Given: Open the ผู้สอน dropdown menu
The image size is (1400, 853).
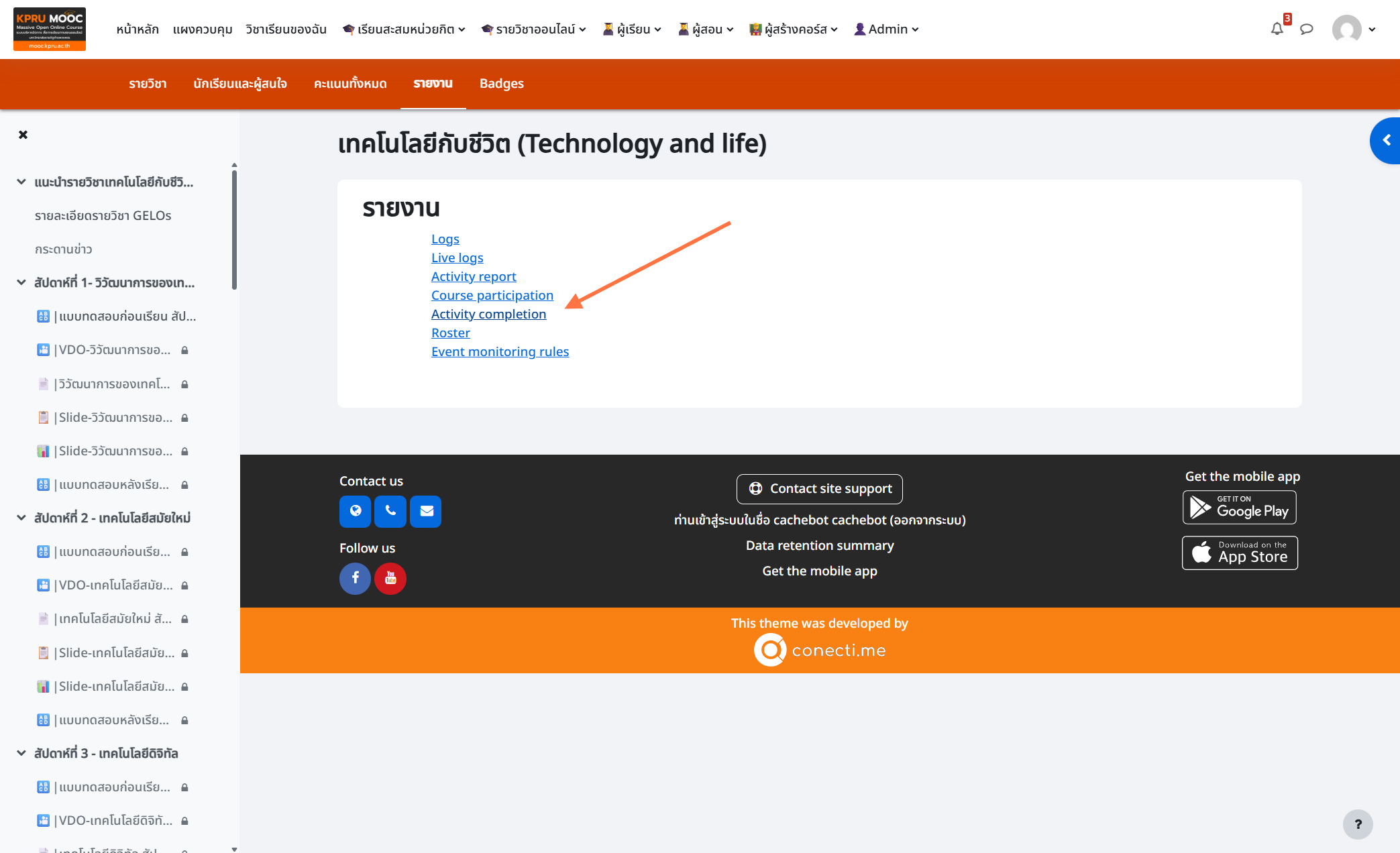Looking at the screenshot, I should tap(706, 29).
